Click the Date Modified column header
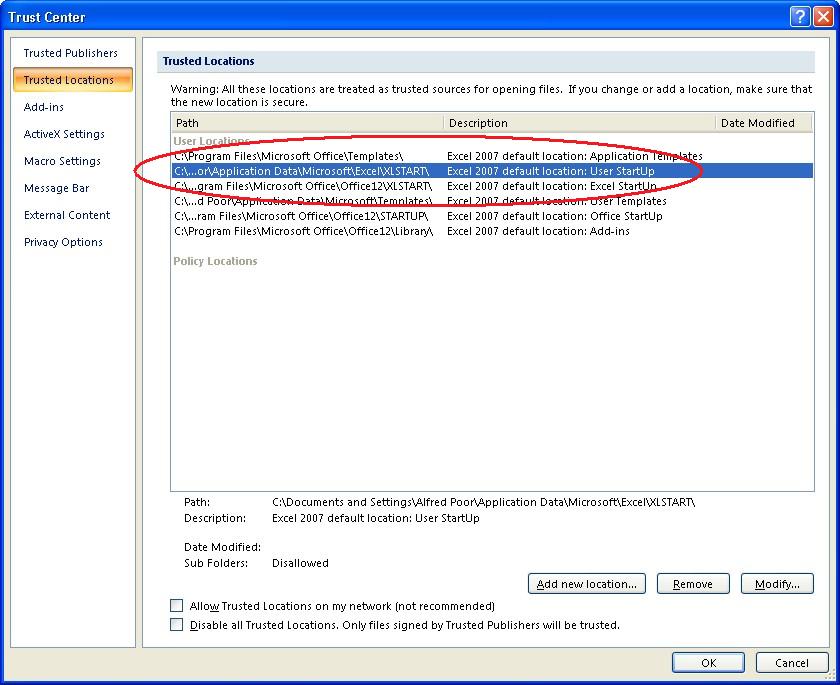The width and height of the screenshot is (840, 685). pos(765,122)
